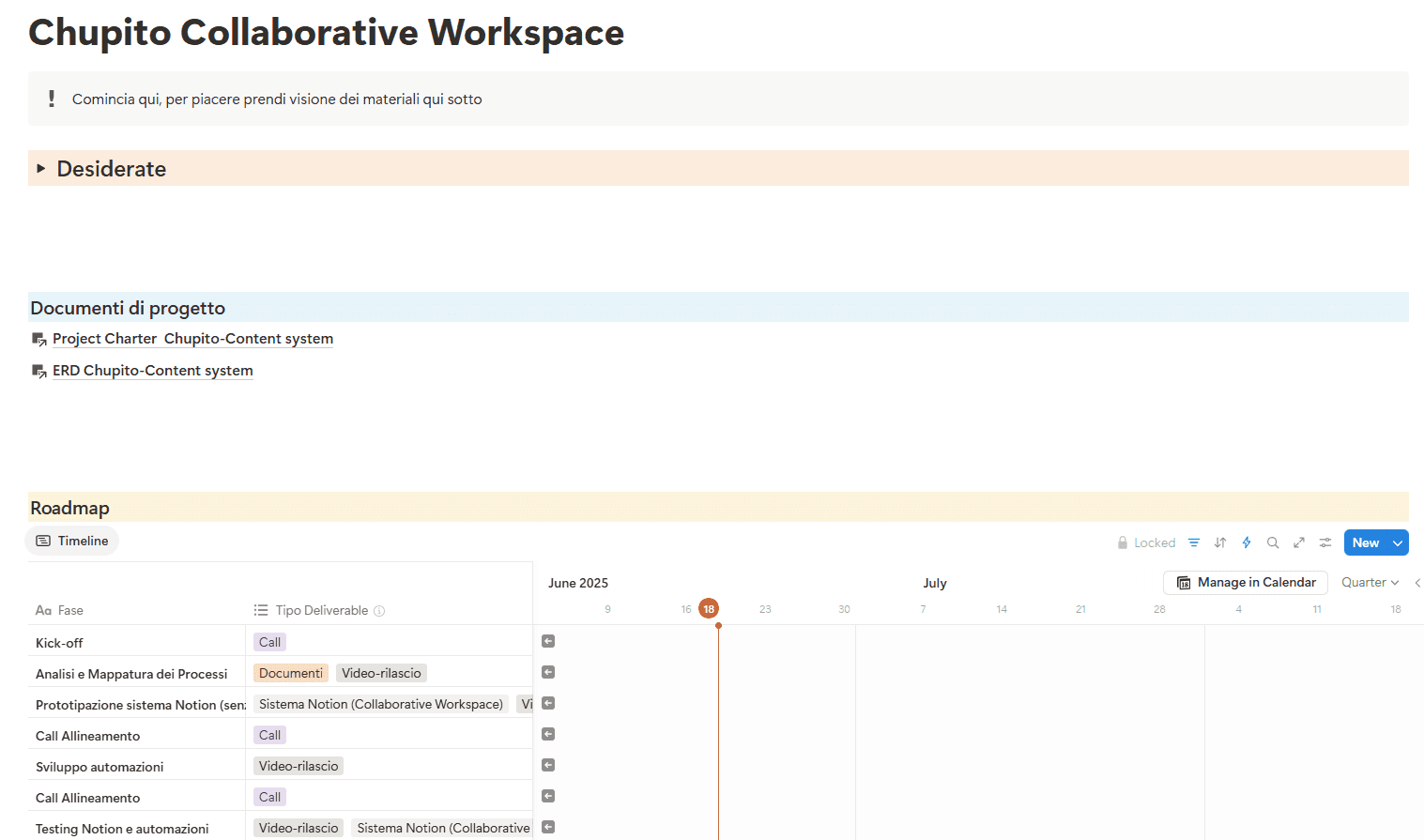The height and width of the screenshot is (840, 1424).
Task: Switch to the Timeline view tab
Action: point(71,541)
